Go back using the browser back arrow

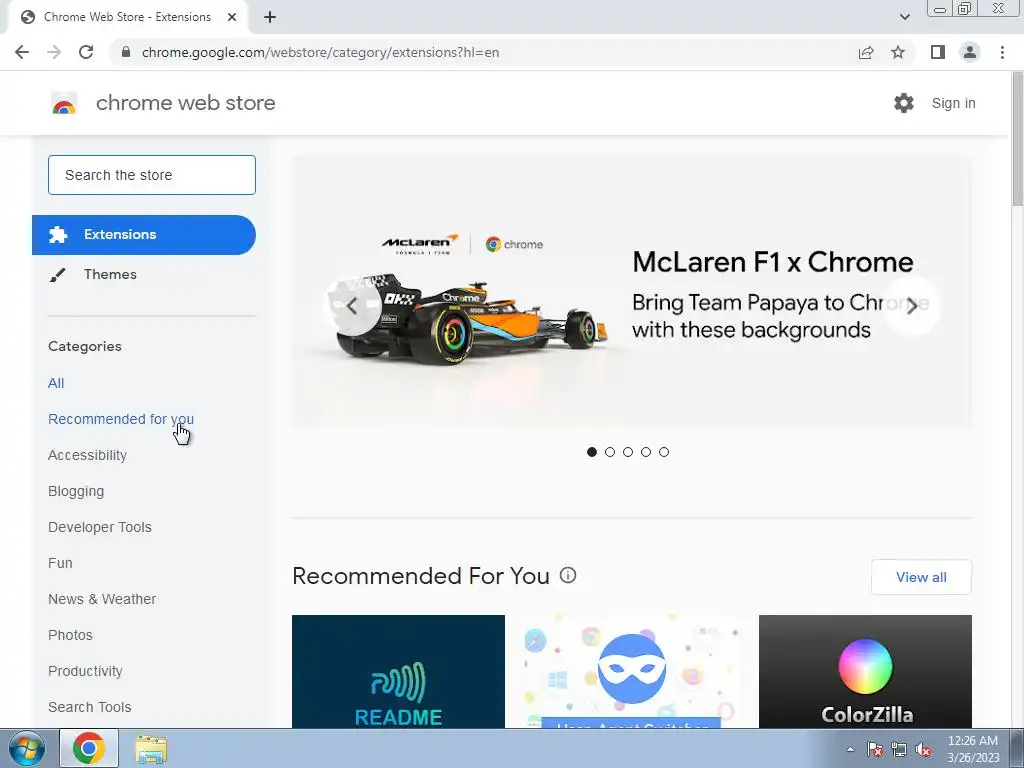pos(22,52)
